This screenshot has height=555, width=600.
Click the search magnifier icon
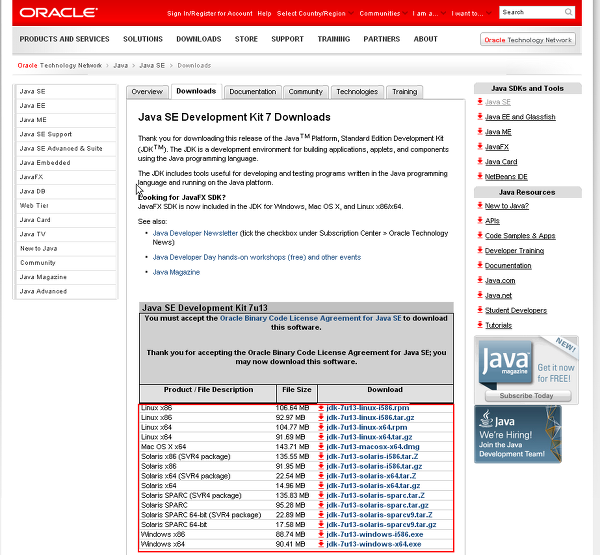click(x=569, y=12)
